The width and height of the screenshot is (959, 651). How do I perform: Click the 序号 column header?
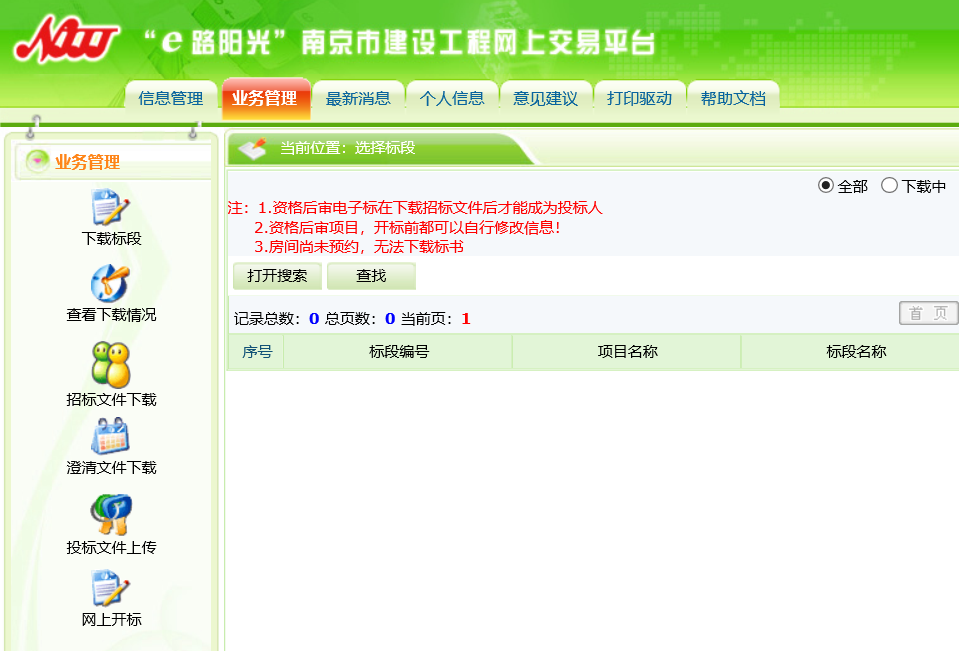point(257,352)
